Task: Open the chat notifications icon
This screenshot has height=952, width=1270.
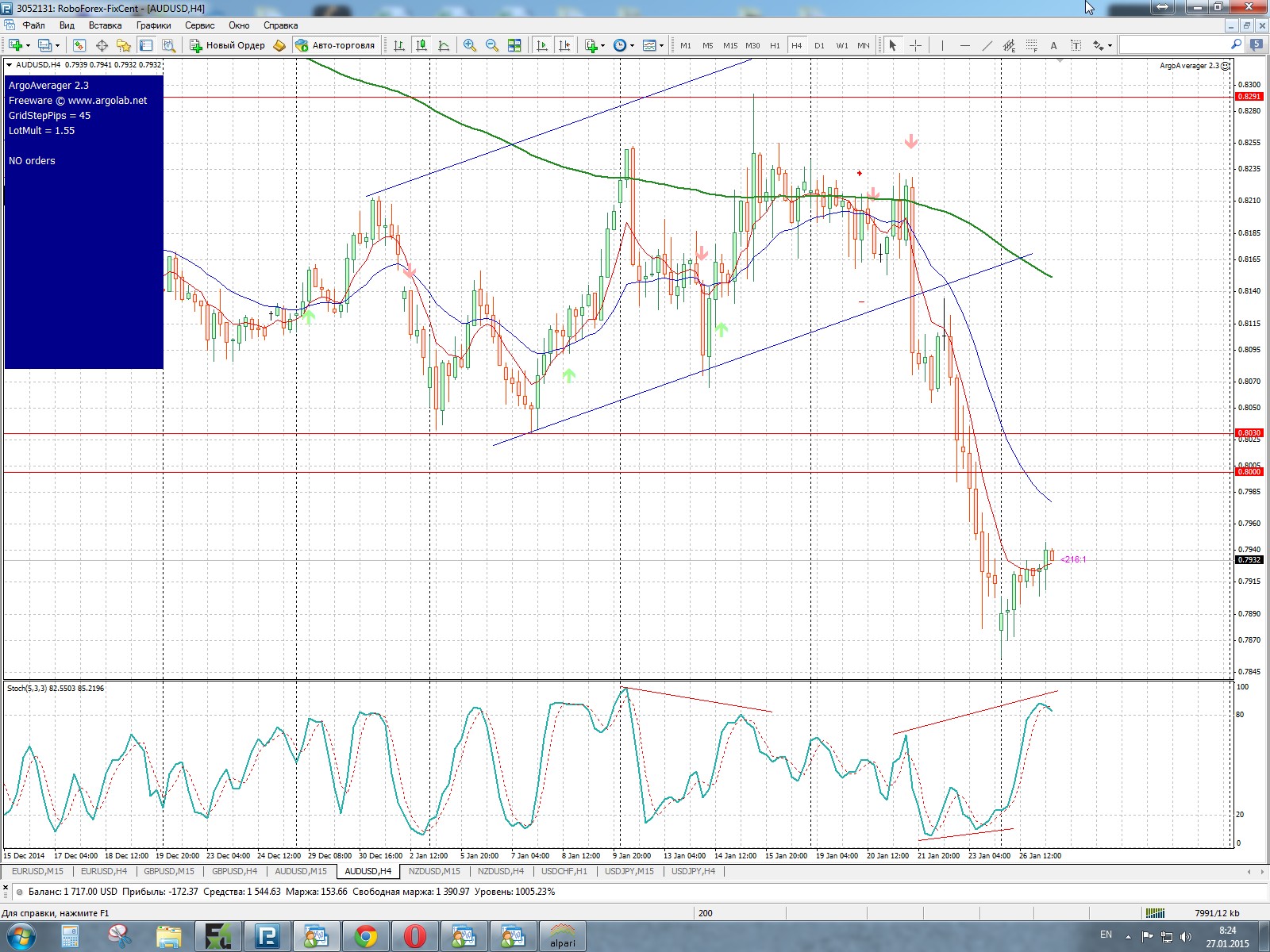Action: coord(1257,45)
